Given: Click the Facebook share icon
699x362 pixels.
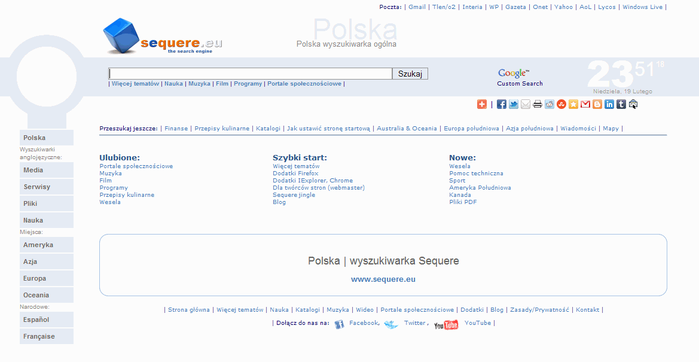Looking at the screenshot, I should click(502, 104).
